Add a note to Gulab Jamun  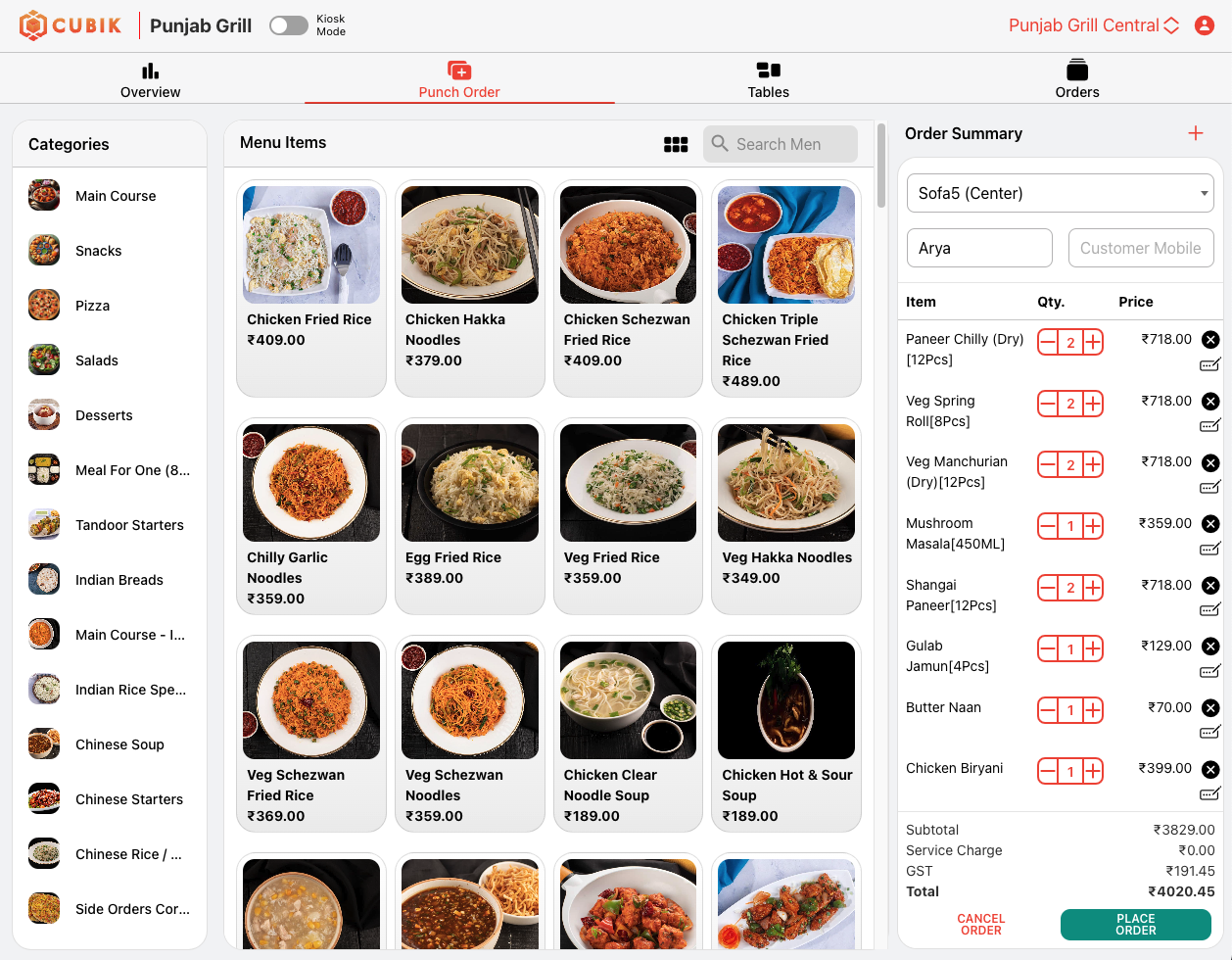coord(1210,672)
